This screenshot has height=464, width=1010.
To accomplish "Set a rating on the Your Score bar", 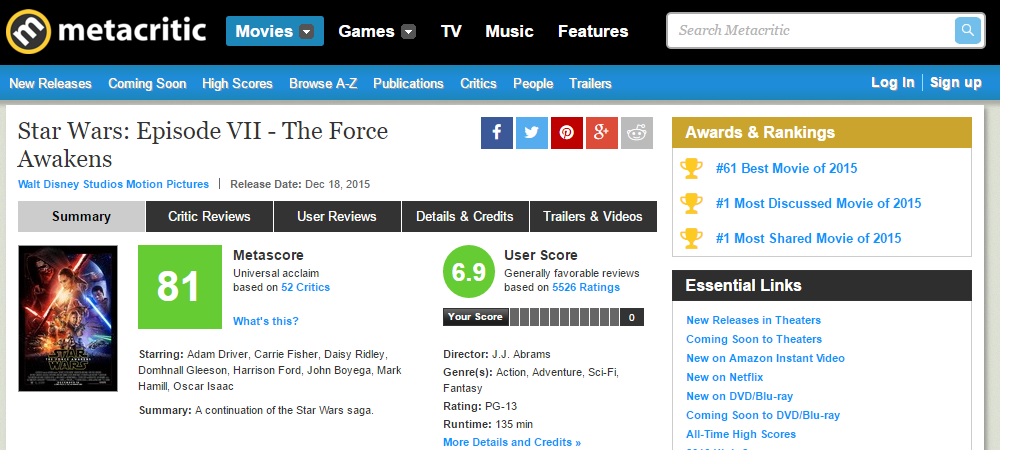I will [x=565, y=317].
